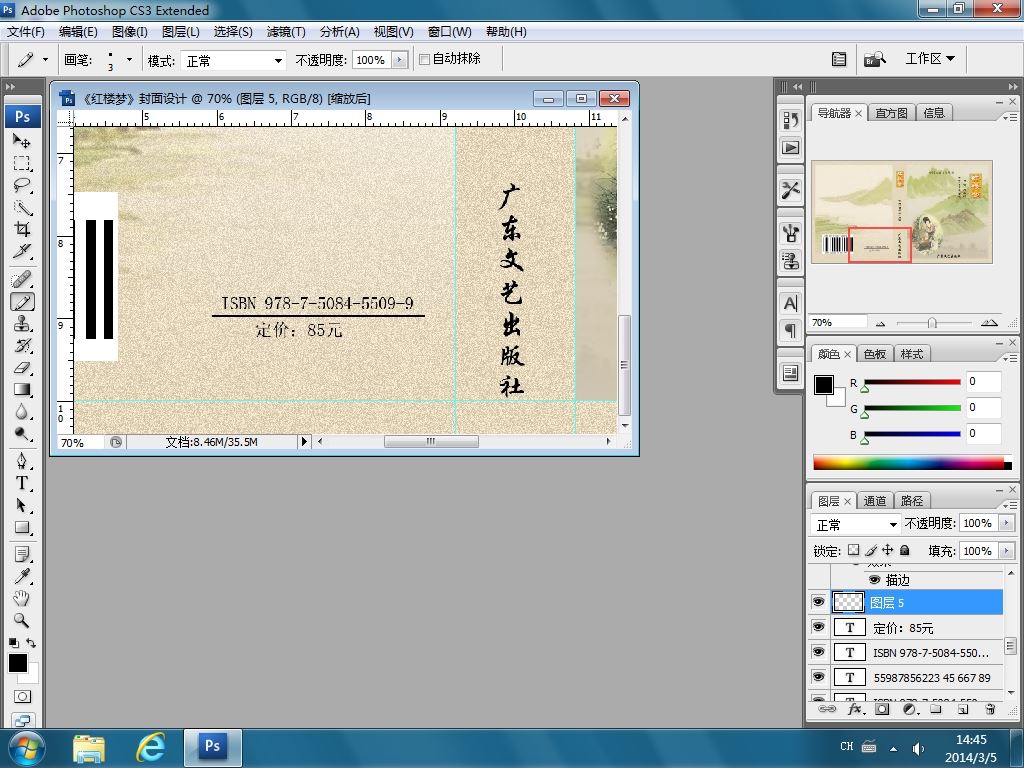Screen dimensions: 1024x768
Task: Open the layer blend mode 正常 dropdown
Action: 856,524
